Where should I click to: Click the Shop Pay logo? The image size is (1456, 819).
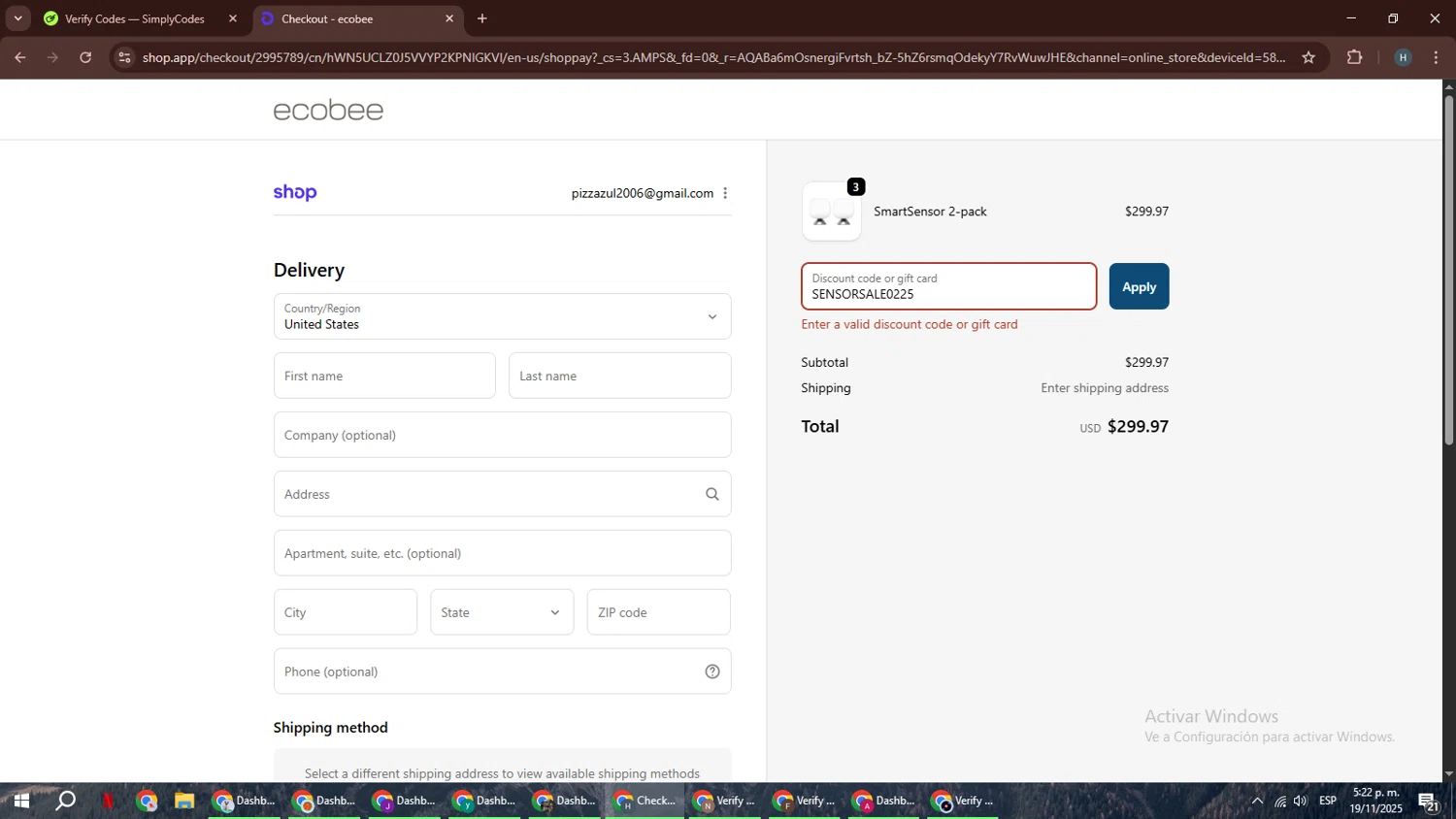tap(295, 193)
